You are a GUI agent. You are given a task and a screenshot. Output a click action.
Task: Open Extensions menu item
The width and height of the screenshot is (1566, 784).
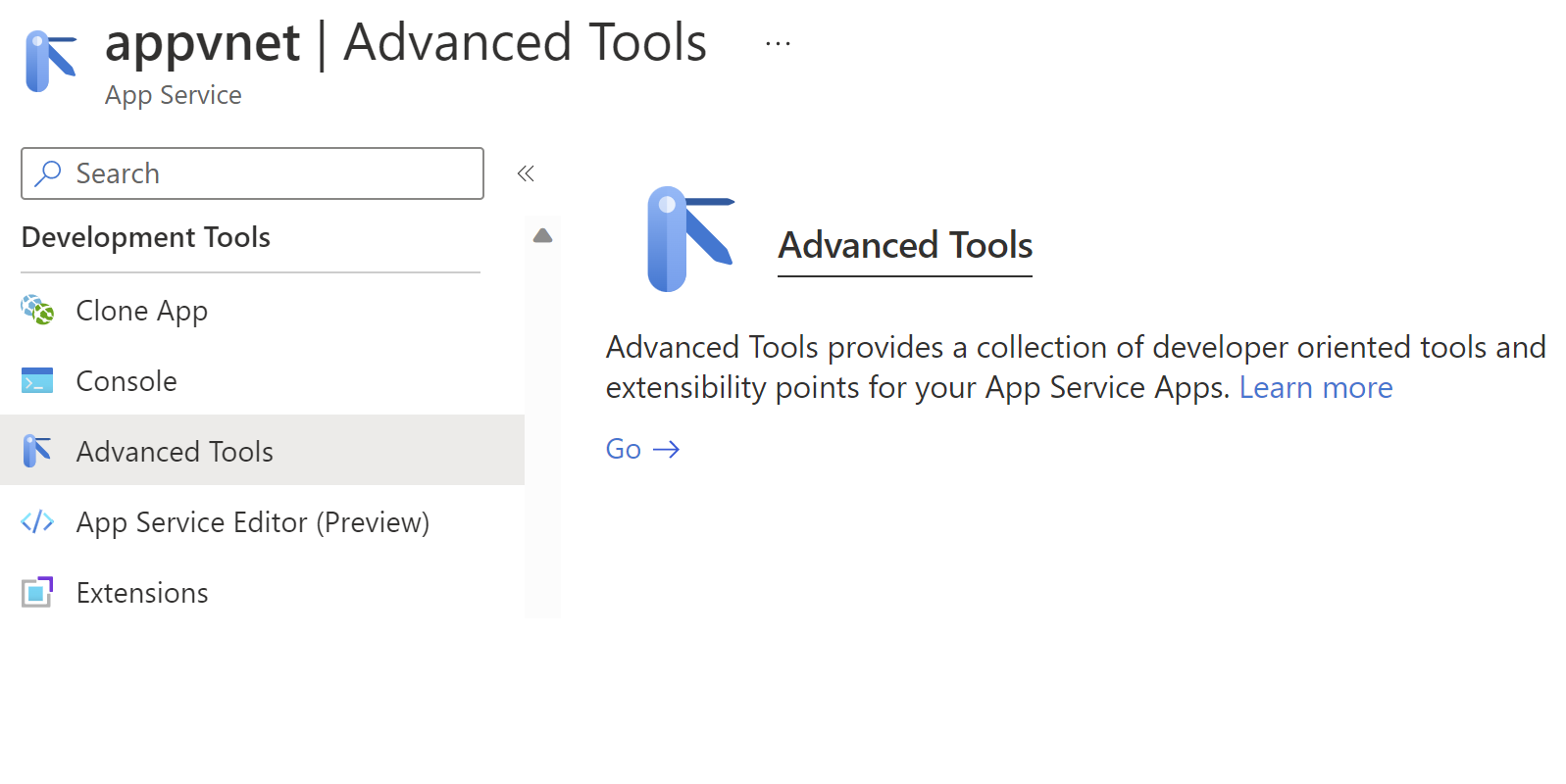(x=262, y=592)
